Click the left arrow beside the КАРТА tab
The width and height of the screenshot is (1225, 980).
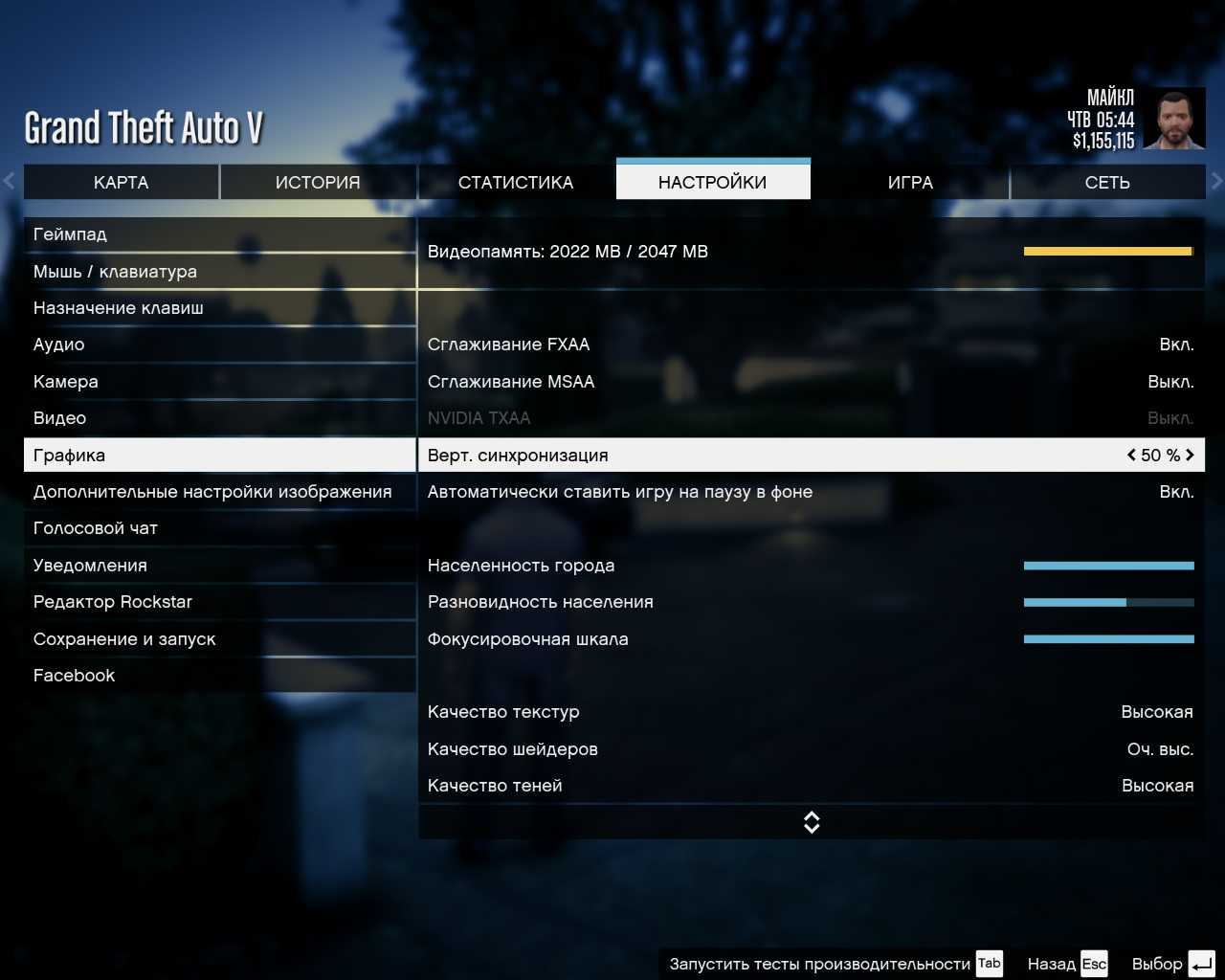tap(10, 181)
